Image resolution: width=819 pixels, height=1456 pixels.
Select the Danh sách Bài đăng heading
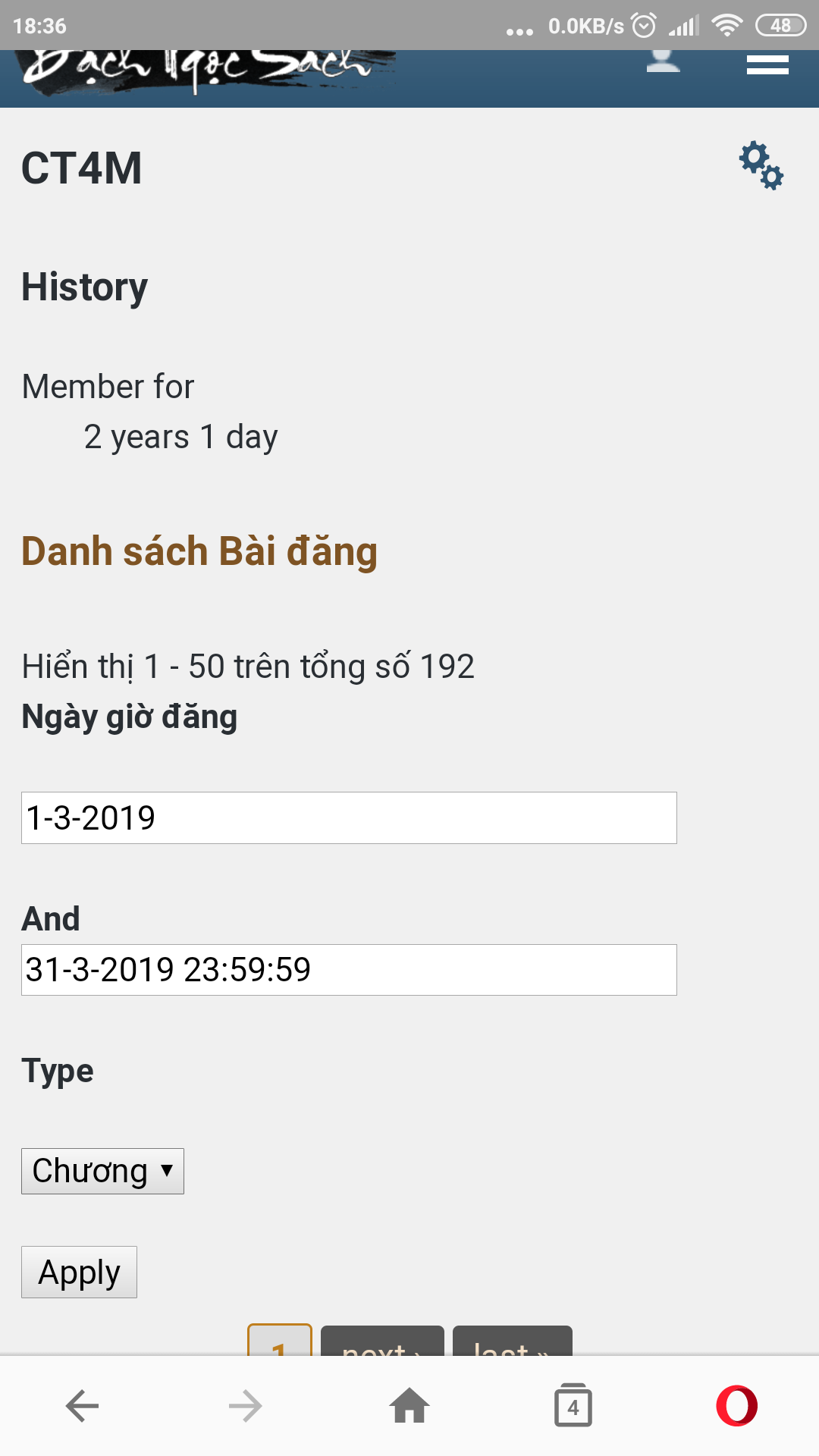click(199, 551)
